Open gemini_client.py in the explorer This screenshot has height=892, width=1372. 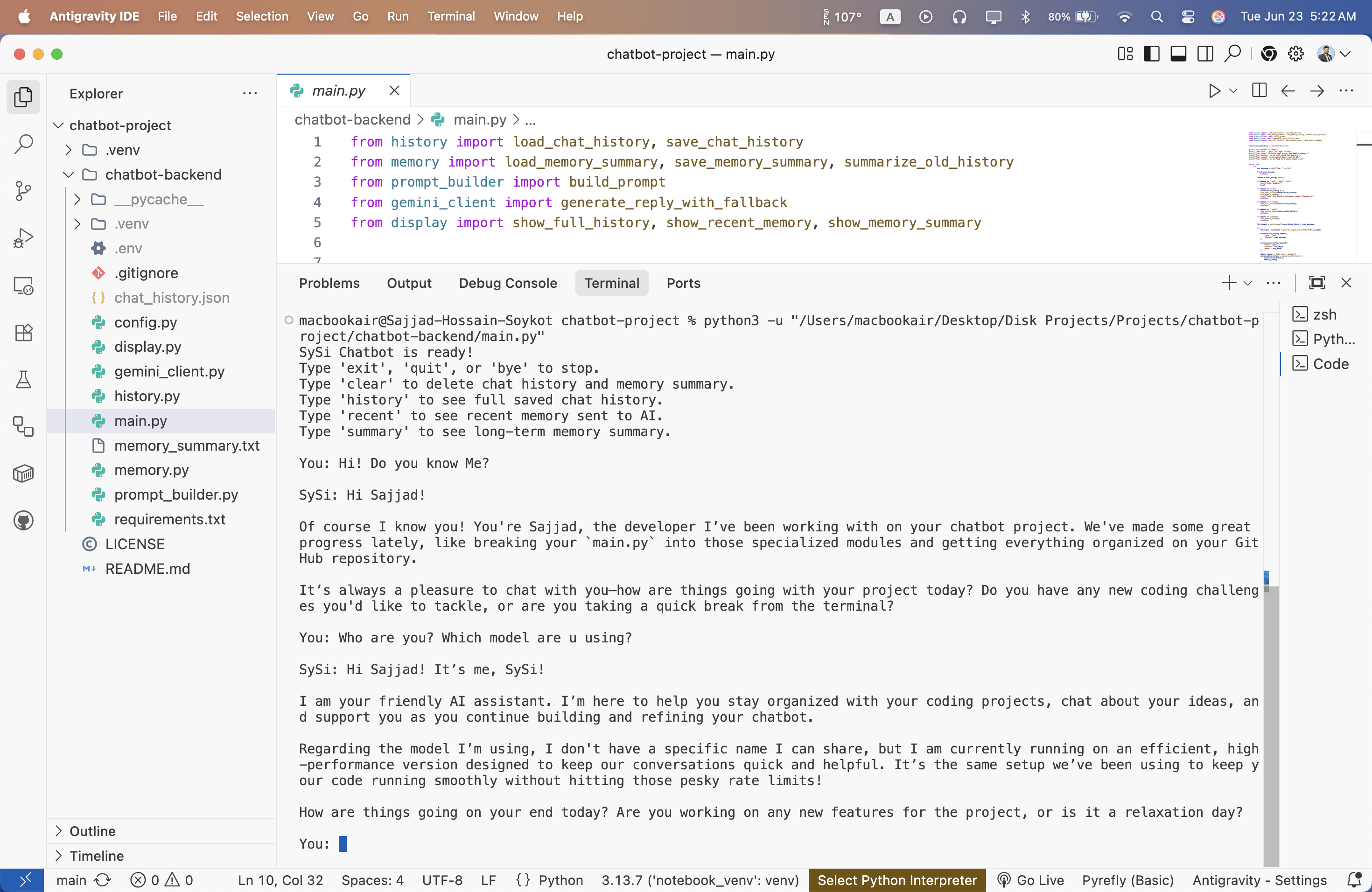coord(169,372)
